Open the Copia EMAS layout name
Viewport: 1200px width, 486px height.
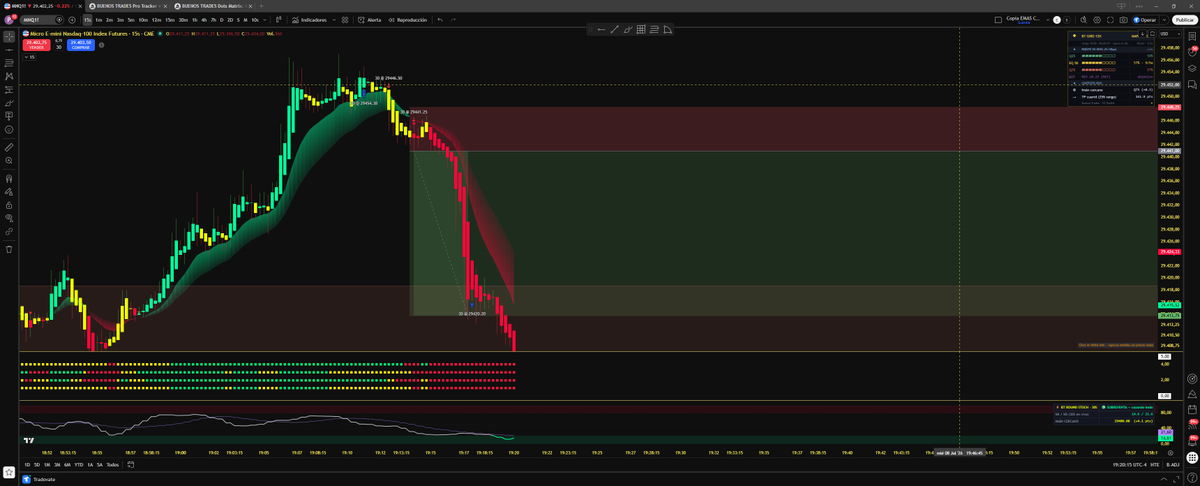[x=1023, y=19]
